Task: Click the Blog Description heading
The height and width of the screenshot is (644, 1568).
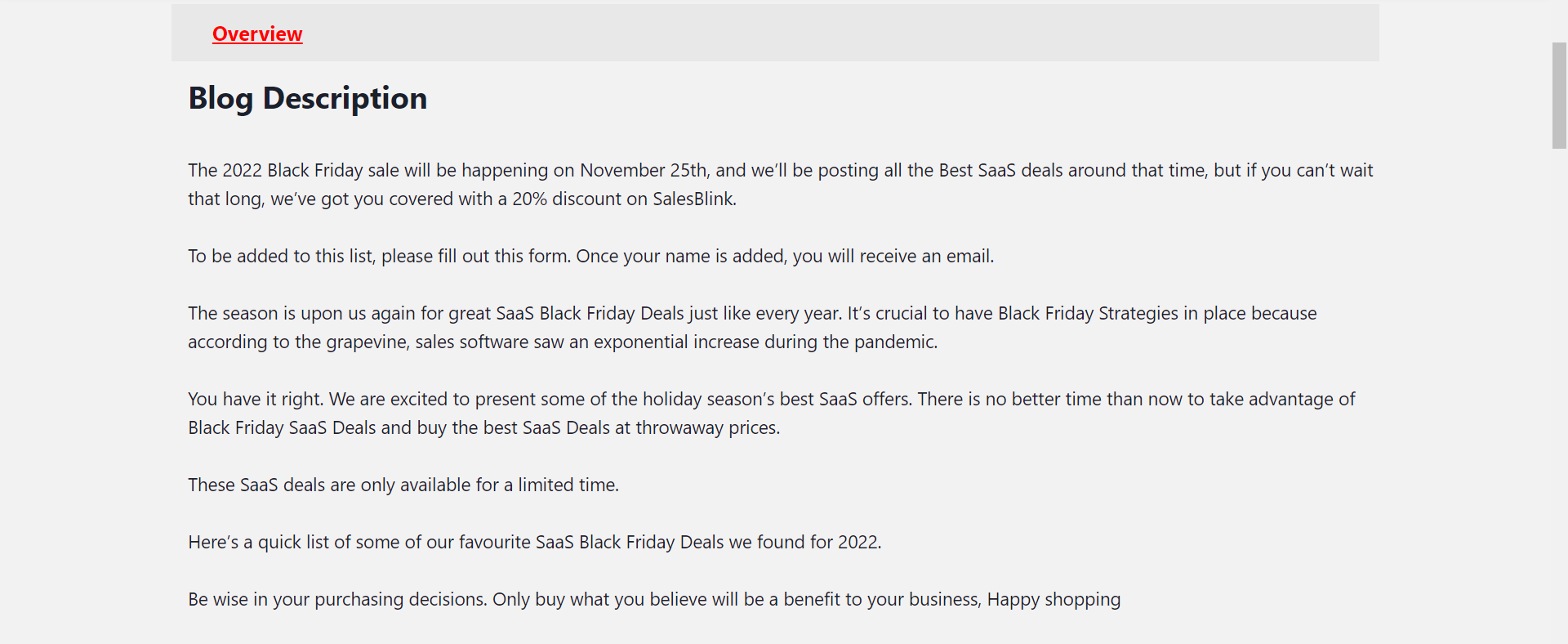Action: tap(307, 98)
